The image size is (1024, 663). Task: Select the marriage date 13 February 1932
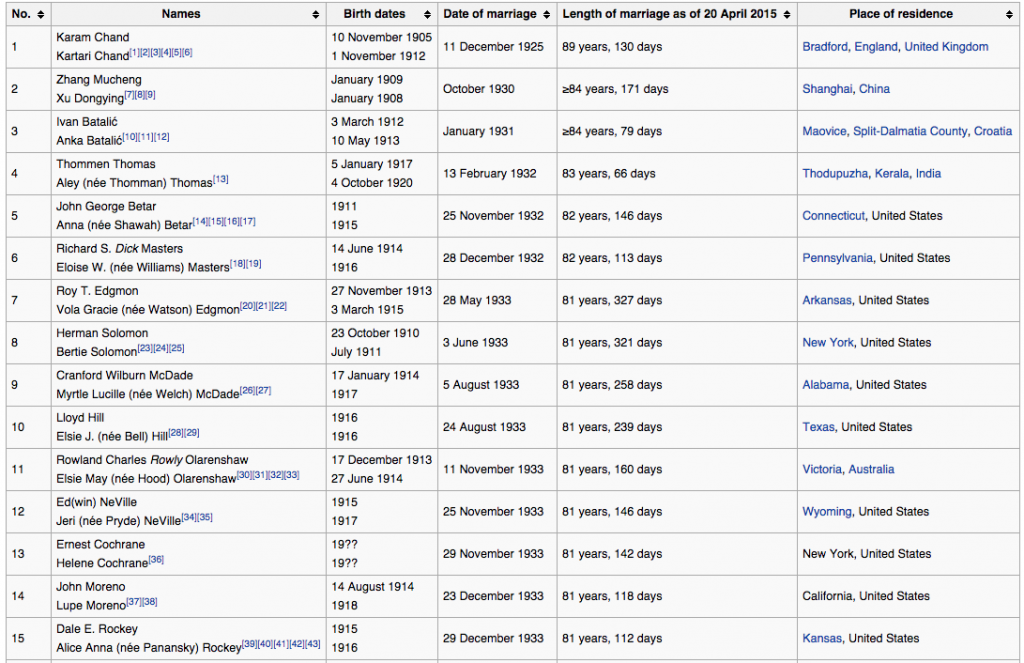[x=490, y=174]
